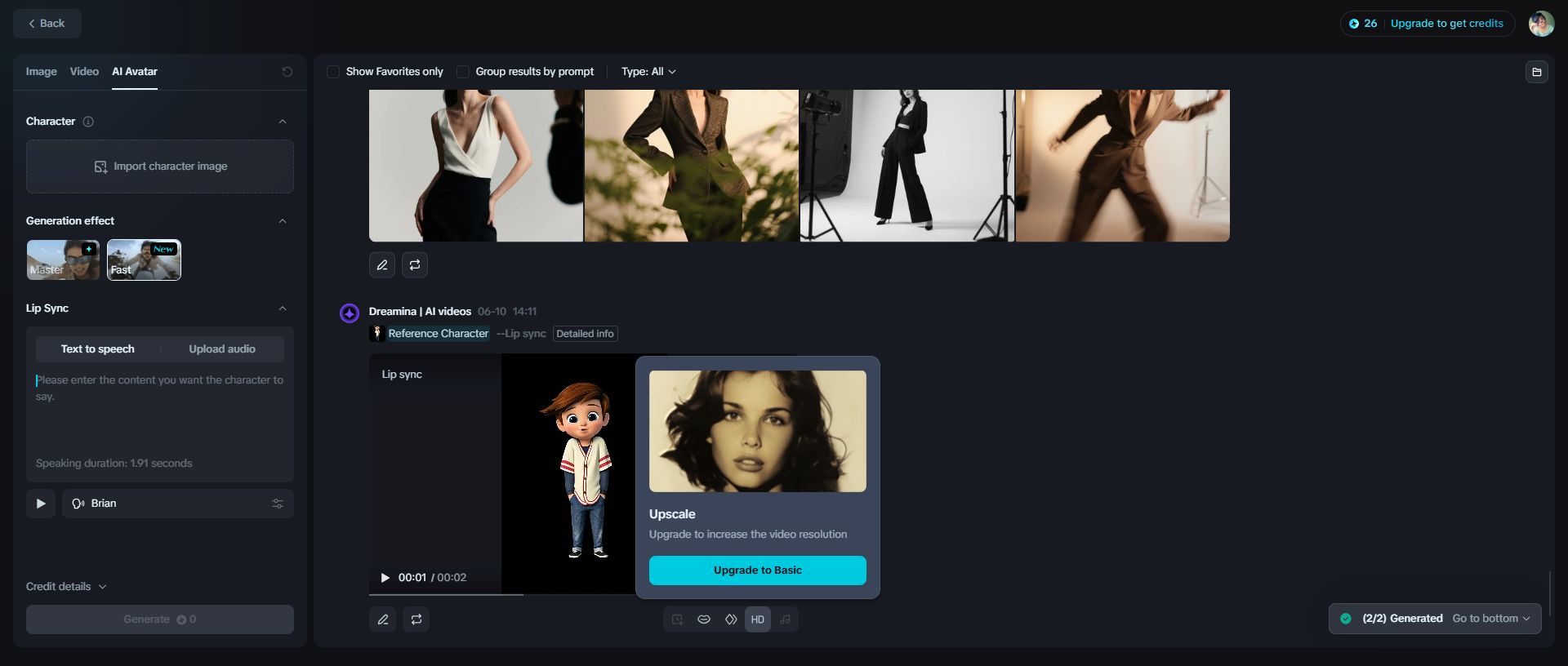
Task: Click the extend video icon in the video toolbar
Action: click(x=677, y=619)
